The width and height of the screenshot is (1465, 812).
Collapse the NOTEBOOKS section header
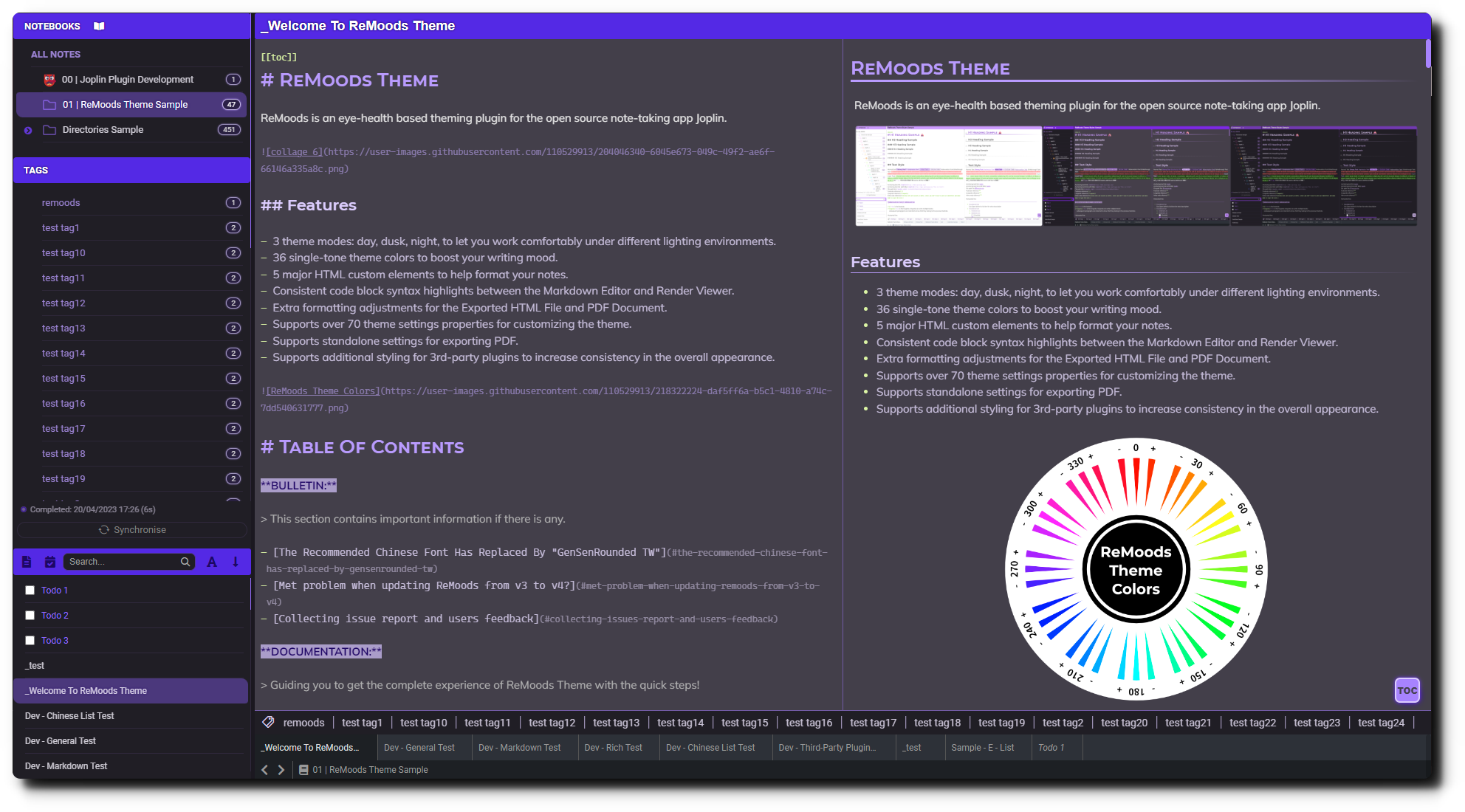click(52, 26)
